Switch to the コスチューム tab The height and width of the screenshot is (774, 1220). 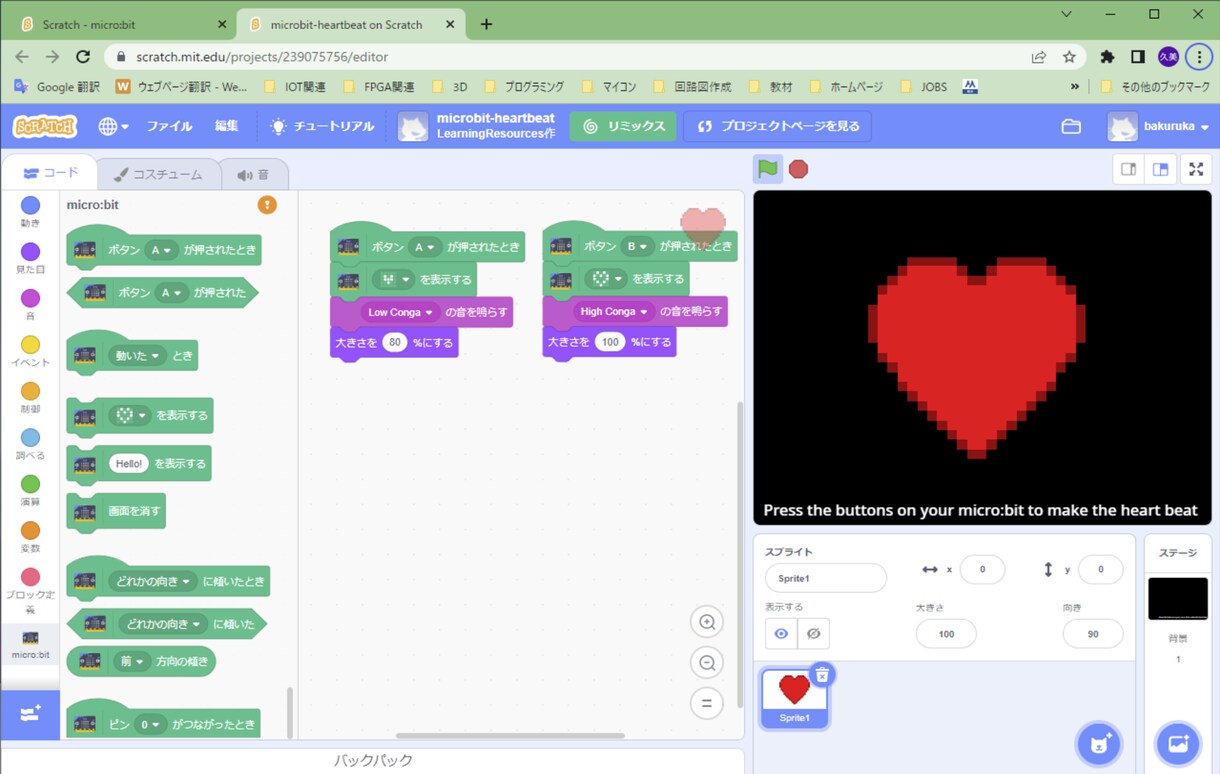pyautogui.click(x=158, y=174)
